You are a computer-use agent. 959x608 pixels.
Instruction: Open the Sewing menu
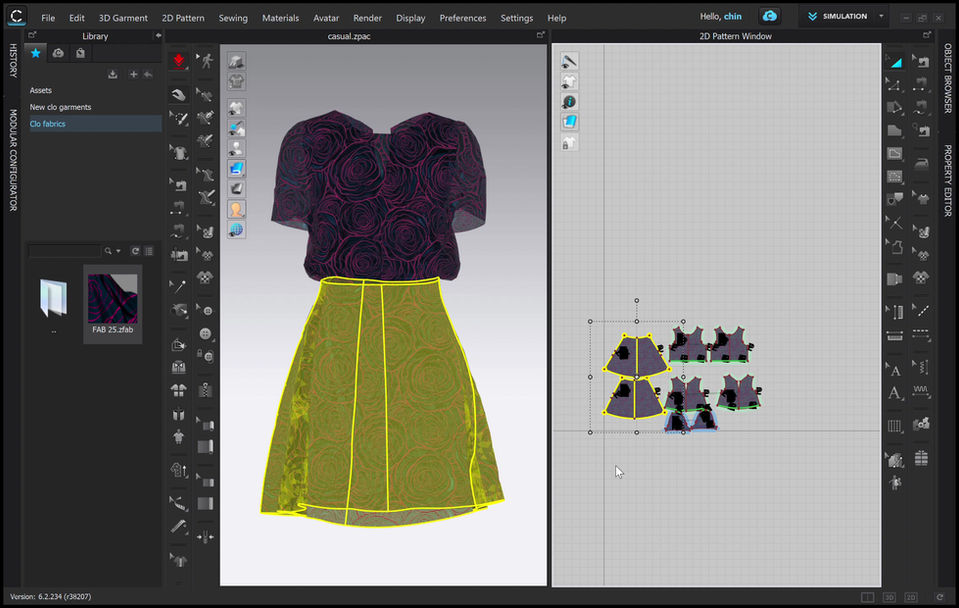pyautogui.click(x=233, y=18)
